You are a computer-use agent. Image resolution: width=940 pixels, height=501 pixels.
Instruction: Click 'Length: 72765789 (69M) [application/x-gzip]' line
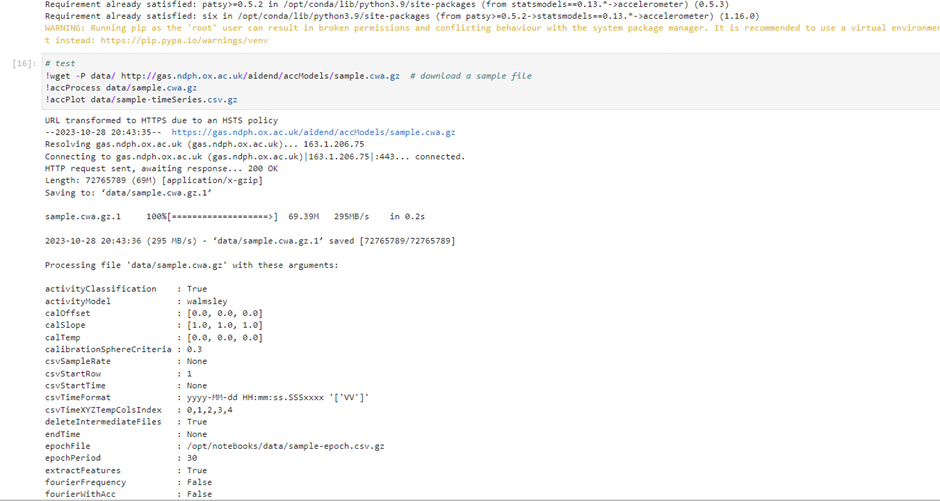tap(154, 180)
